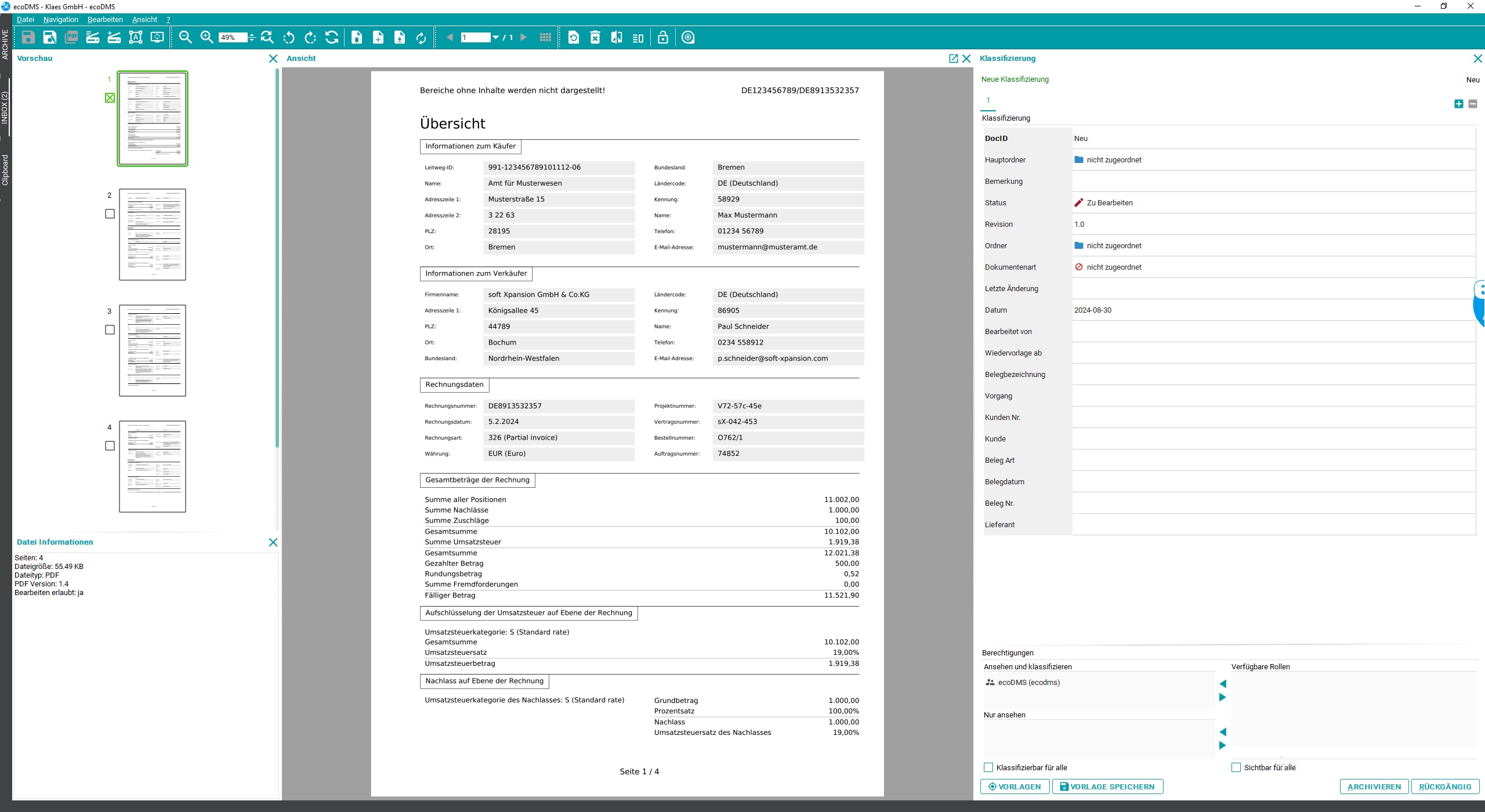The height and width of the screenshot is (812, 1485).
Task: Click the delete document trash icon
Action: (595, 38)
